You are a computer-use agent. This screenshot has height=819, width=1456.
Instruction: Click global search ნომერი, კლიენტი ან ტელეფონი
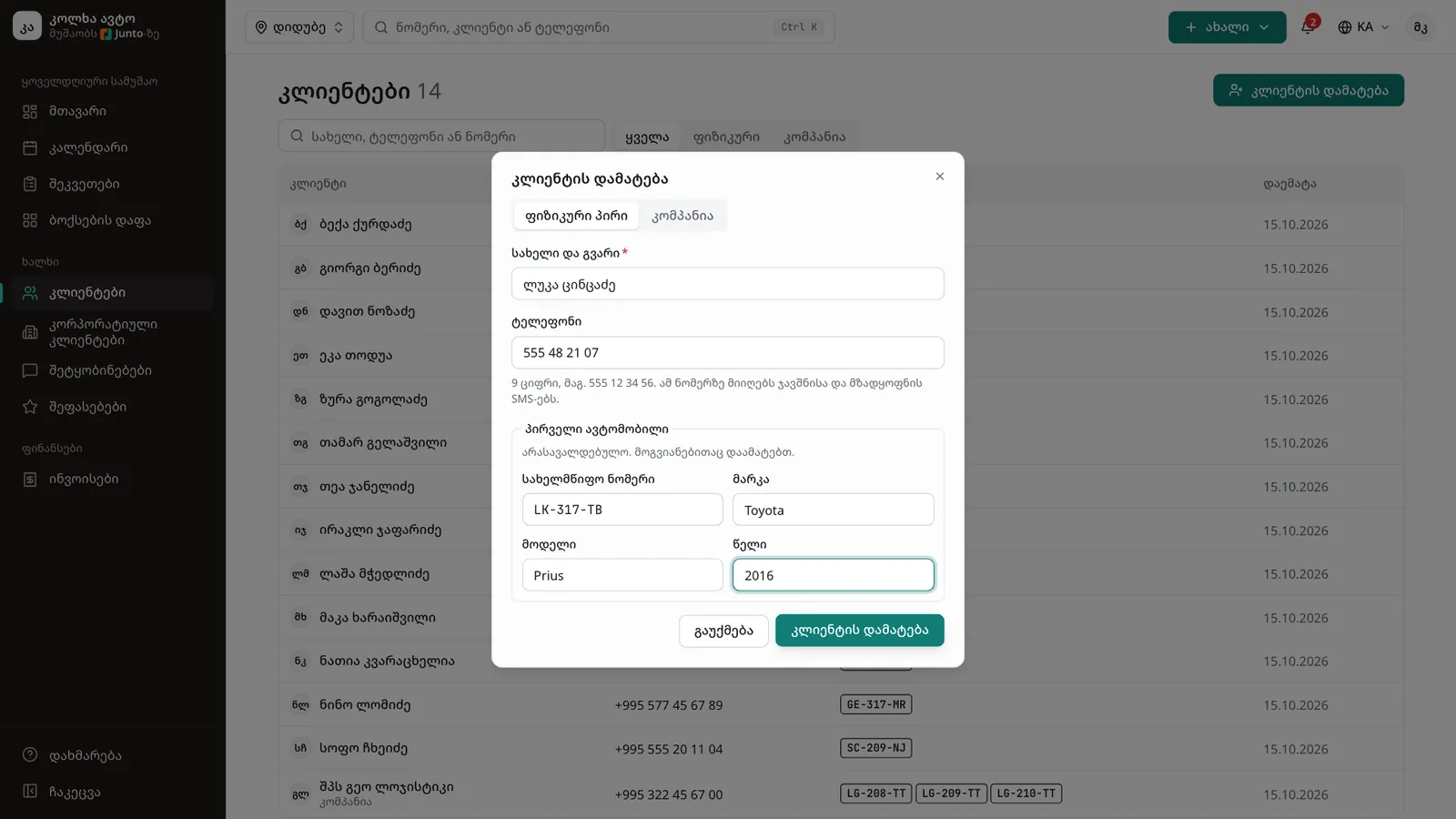pos(599,27)
